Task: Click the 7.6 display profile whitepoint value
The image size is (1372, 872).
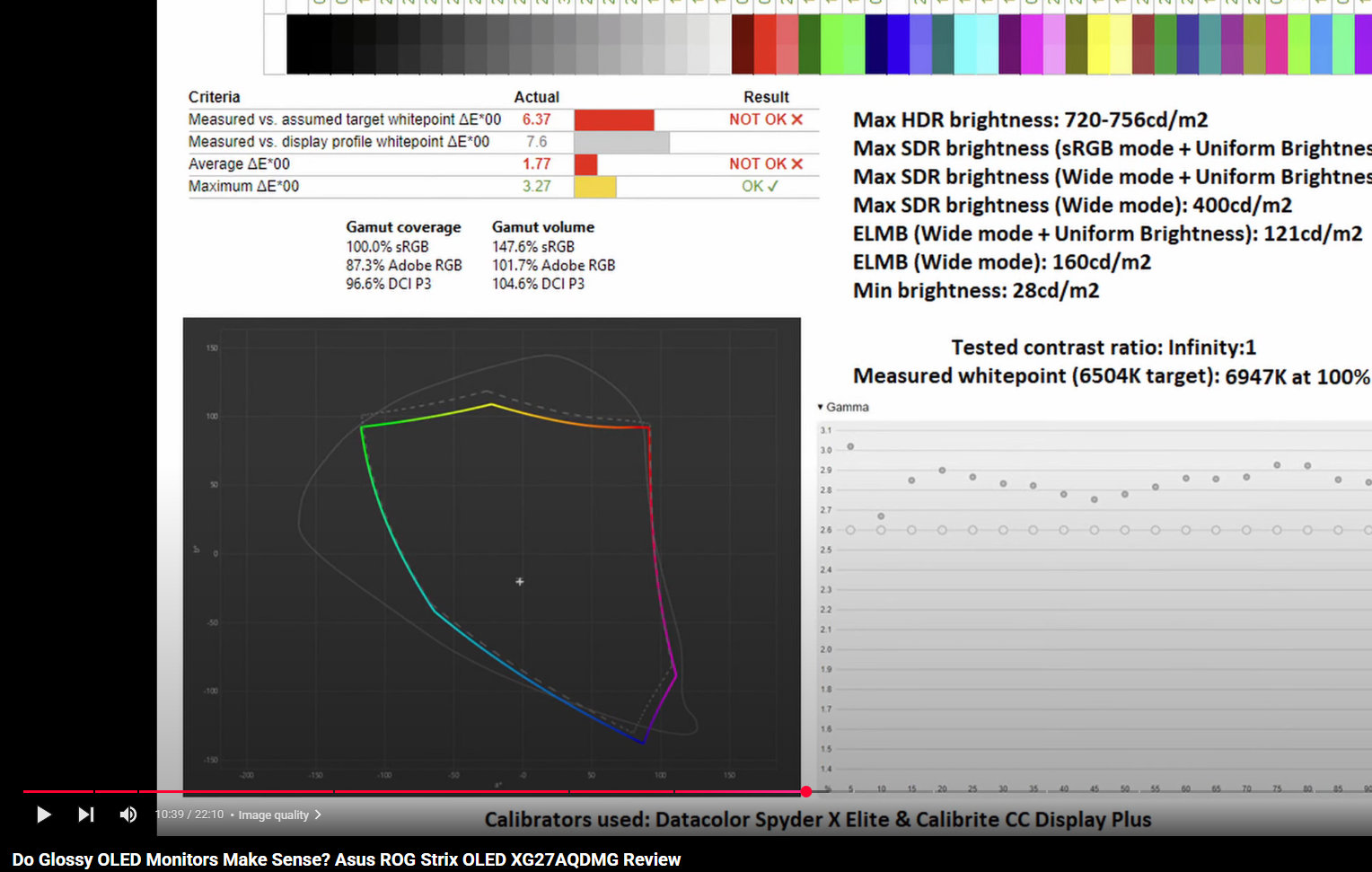Action: (536, 142)
